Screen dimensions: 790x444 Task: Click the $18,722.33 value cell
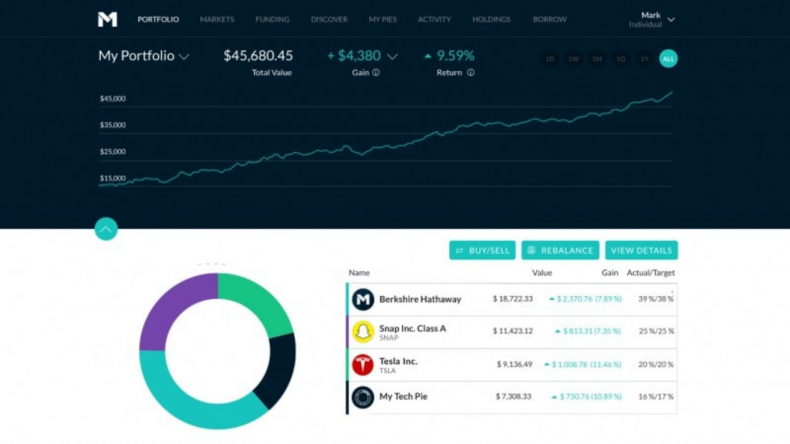[x=512, y=299]
